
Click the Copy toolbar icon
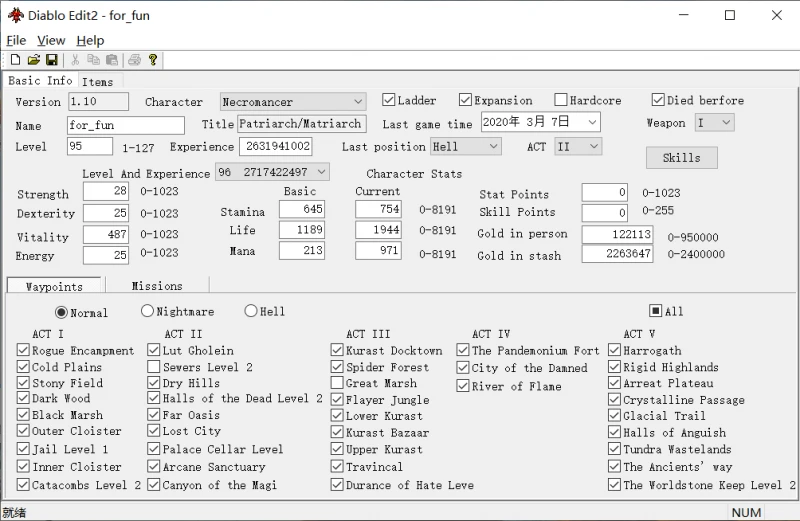pyautogui.click(x=93, y=60)
